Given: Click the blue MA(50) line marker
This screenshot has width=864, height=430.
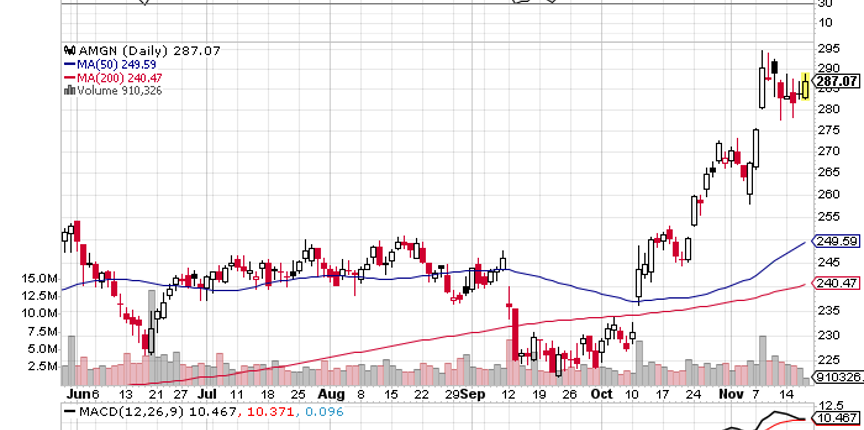Looking at the screenshot, I should pyautogui.click(x=69, y=64).
